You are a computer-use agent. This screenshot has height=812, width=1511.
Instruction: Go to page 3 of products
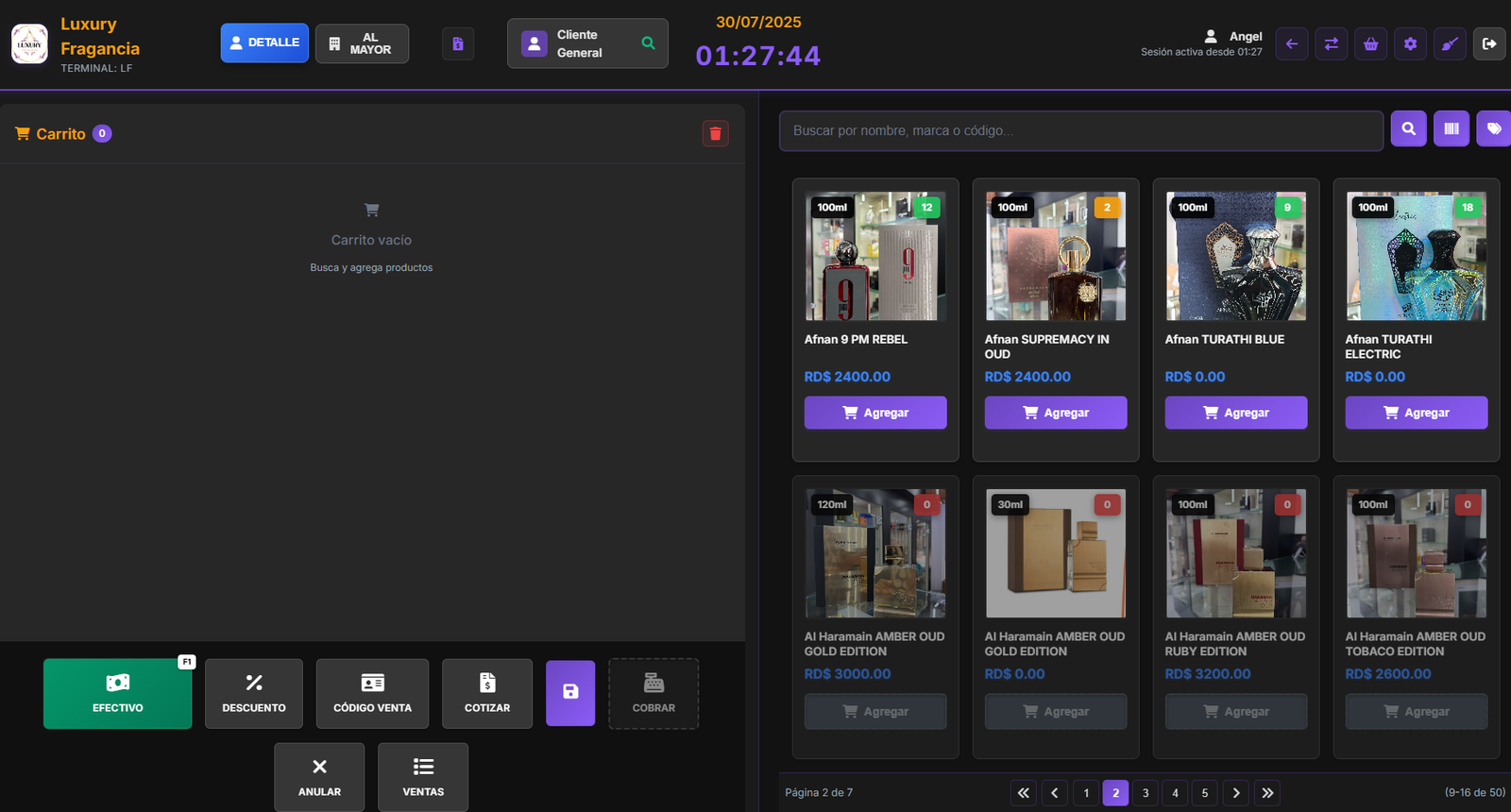tap(1146, 793)
